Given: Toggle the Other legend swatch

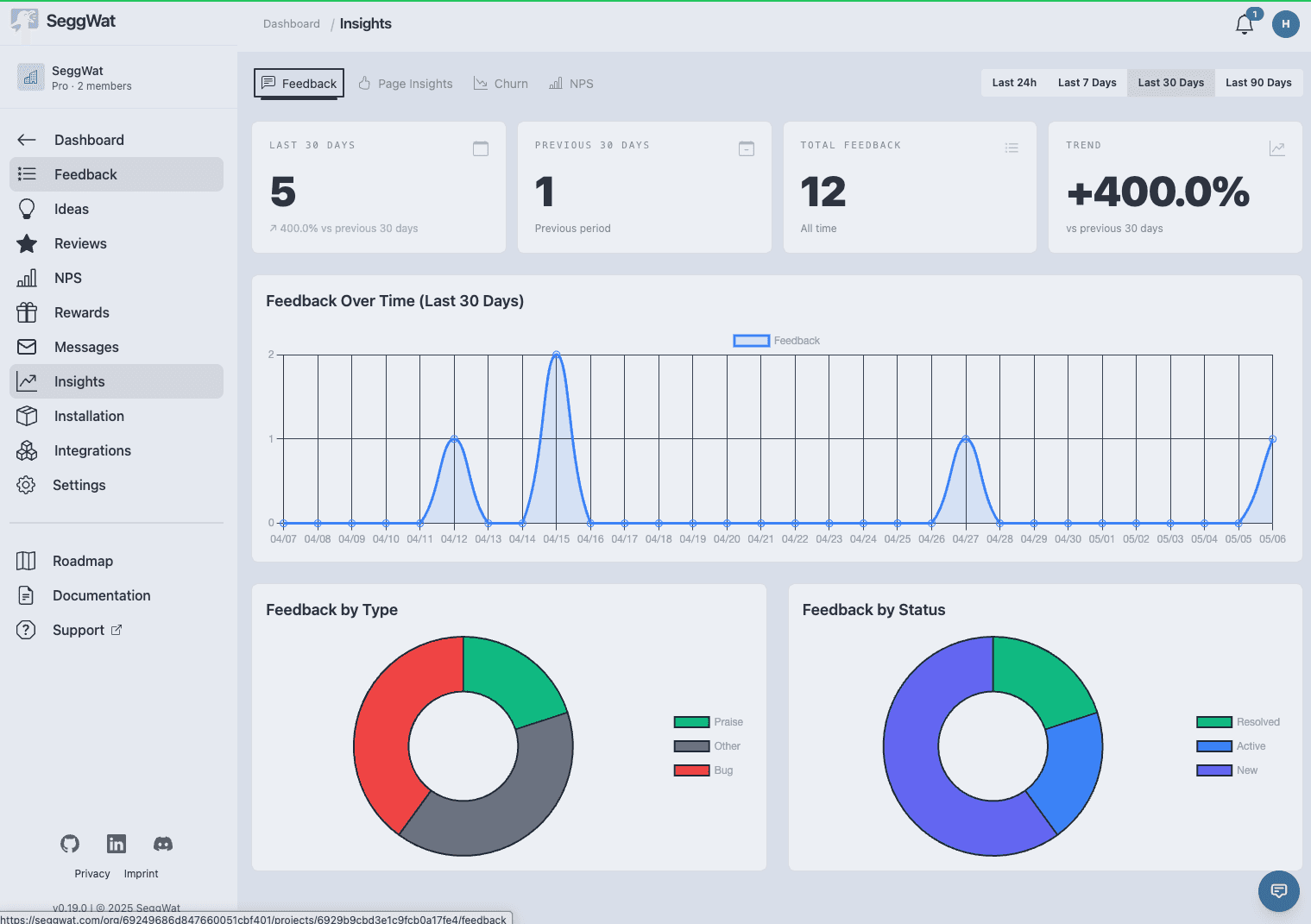Looking at the screenshot, I should coord(691,746).
